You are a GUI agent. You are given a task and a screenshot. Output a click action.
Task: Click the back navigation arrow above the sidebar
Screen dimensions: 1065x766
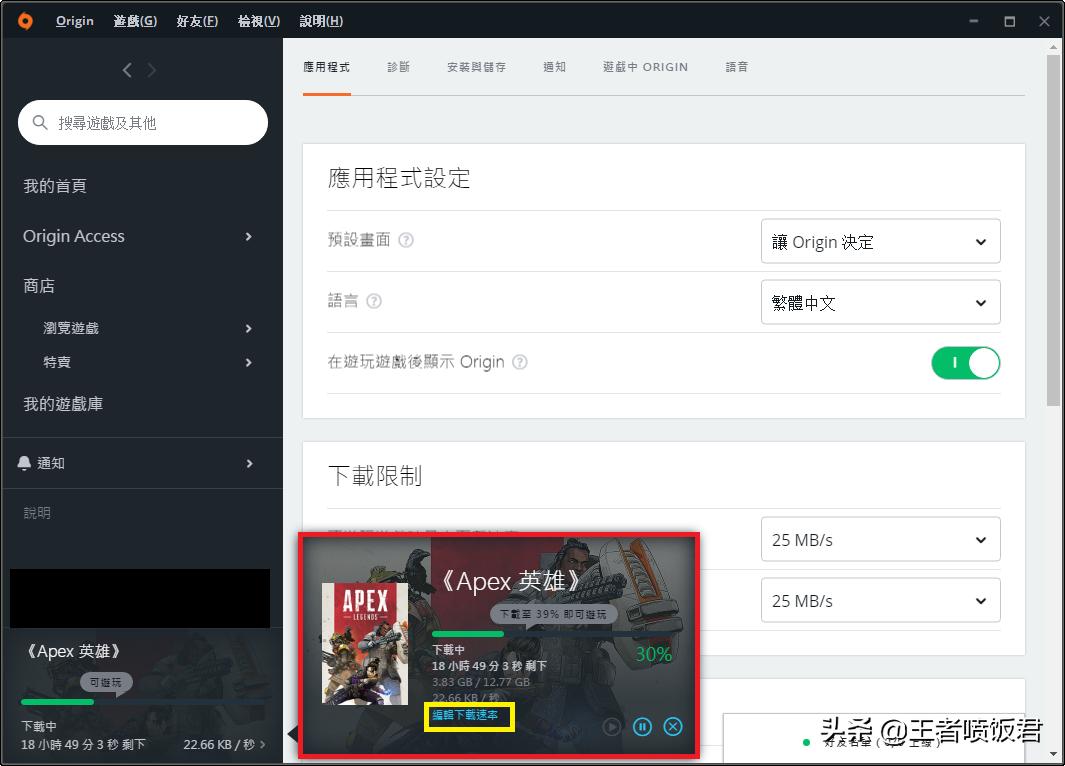click(x=127, y=70)
